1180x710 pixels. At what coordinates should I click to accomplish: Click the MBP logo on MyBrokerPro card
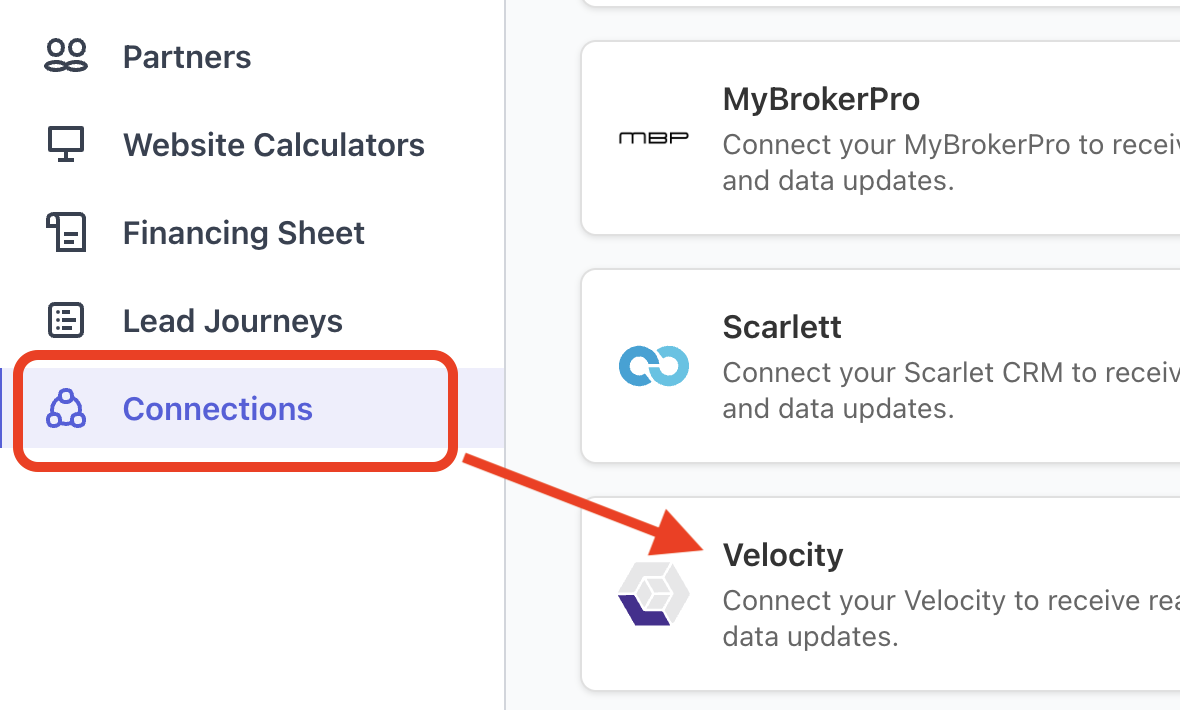click(x=653, y=138)
